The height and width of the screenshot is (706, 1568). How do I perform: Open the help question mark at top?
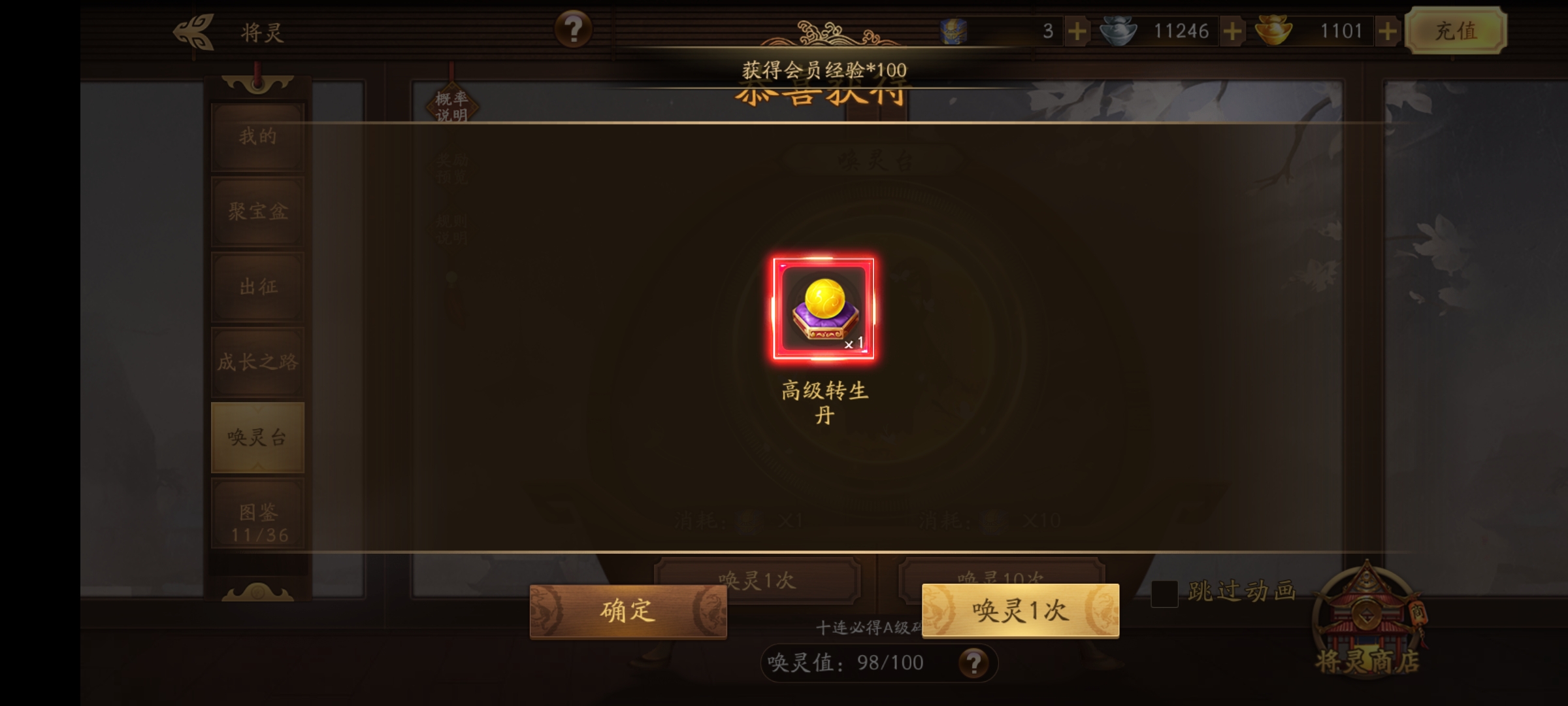point(573,29)
